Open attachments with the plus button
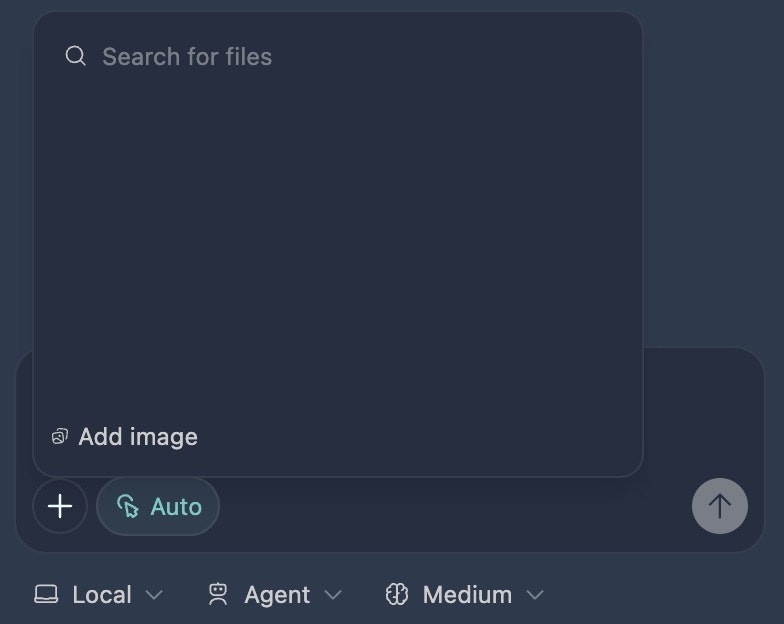Image resolution: width=784 pixels, height=624 pixels. pyautogui.click(x=60, y=506)
